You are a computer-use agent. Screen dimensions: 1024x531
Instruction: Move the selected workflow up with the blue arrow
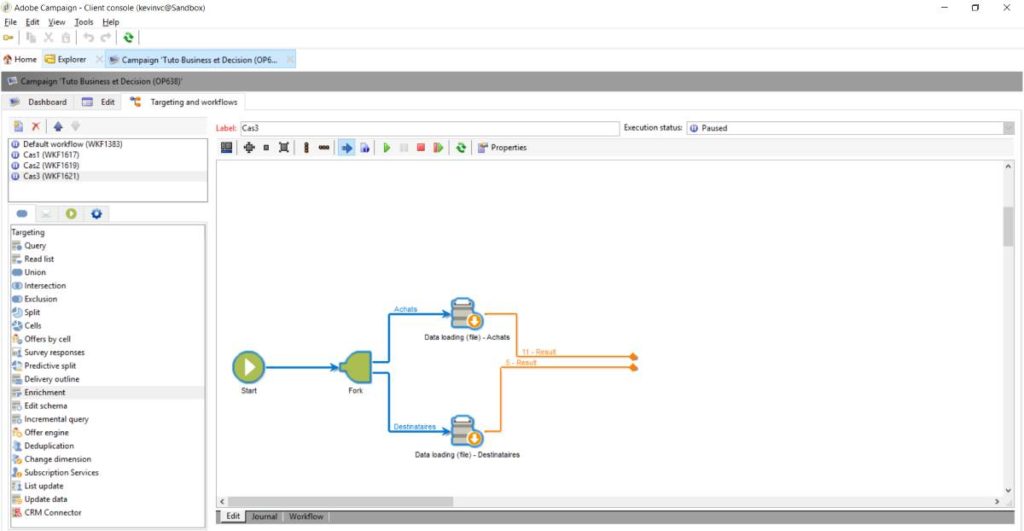58,126
